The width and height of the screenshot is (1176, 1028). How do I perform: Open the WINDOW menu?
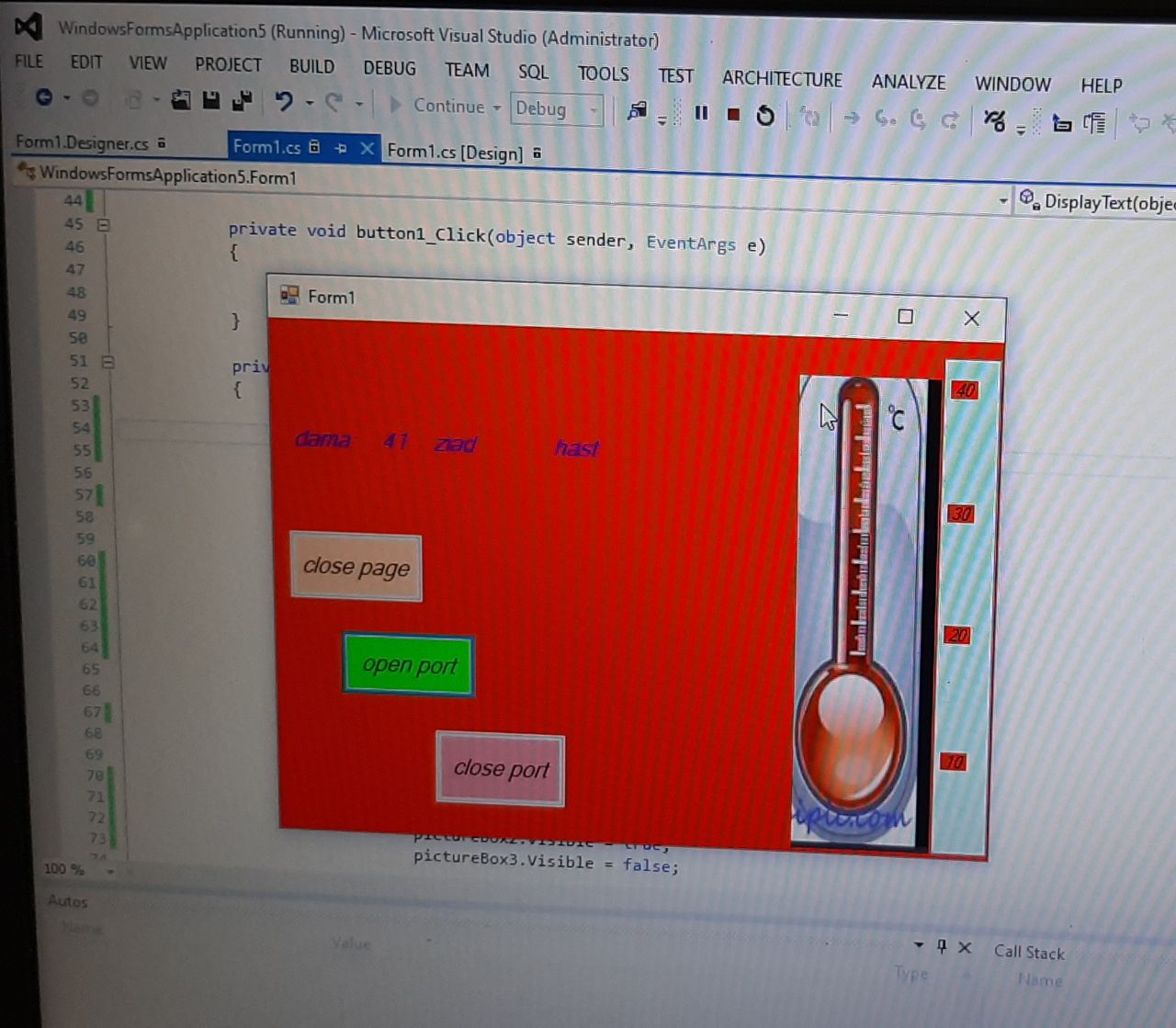[1012, 84]
